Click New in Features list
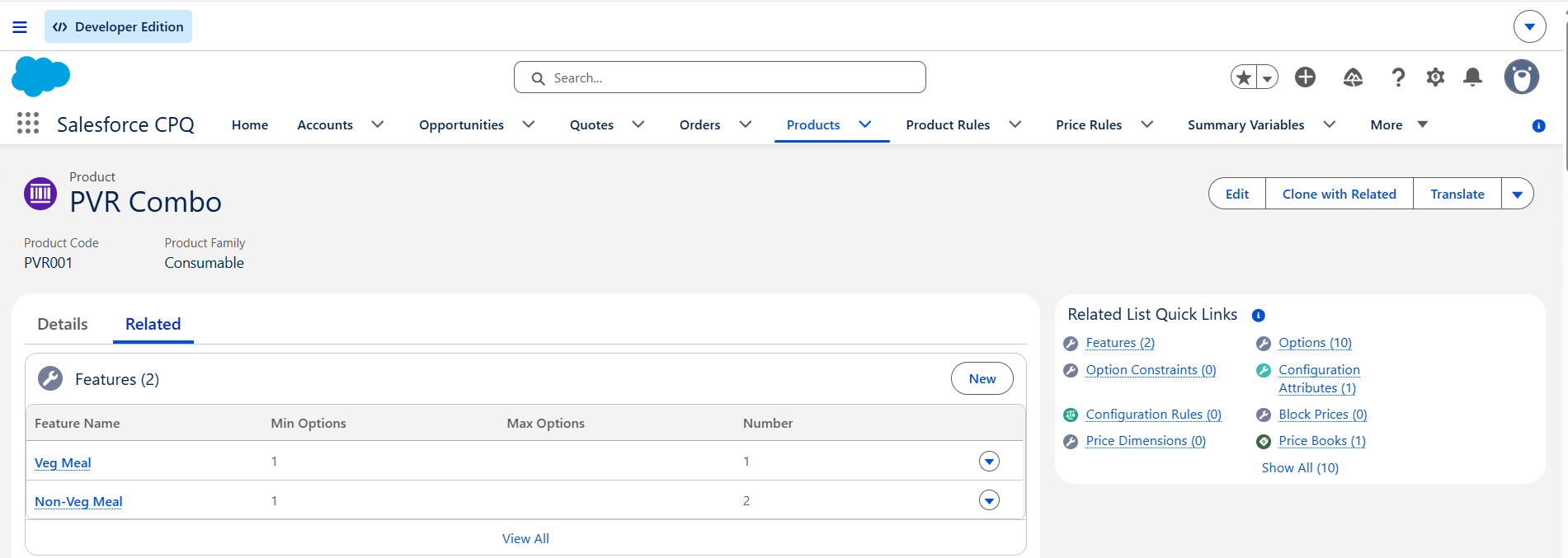The width and height of the screenshot is (1568, 558). [982, 378]
